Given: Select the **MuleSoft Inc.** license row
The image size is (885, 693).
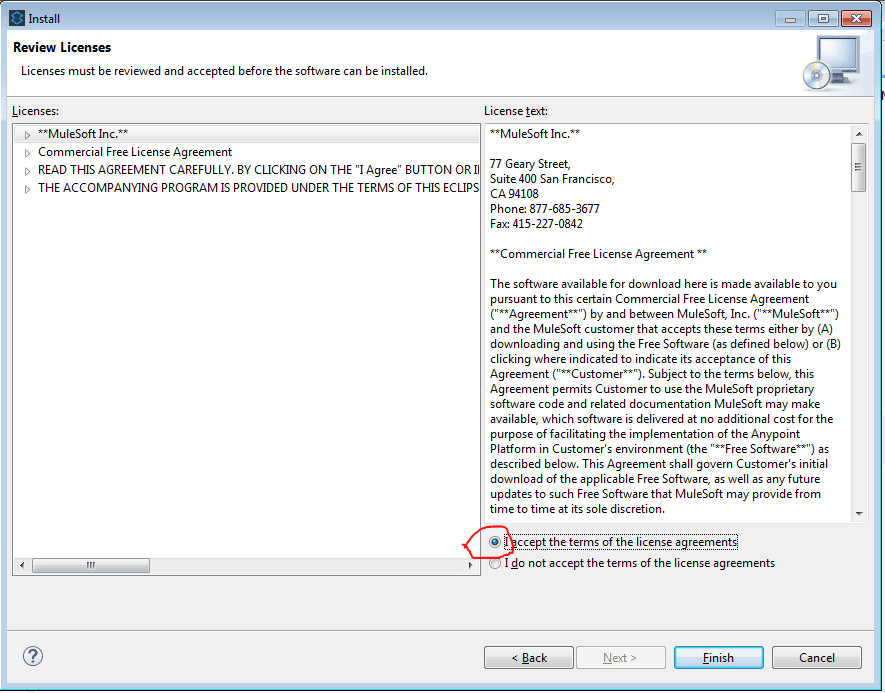Looking at the screenshot, I should click(247, 134).
